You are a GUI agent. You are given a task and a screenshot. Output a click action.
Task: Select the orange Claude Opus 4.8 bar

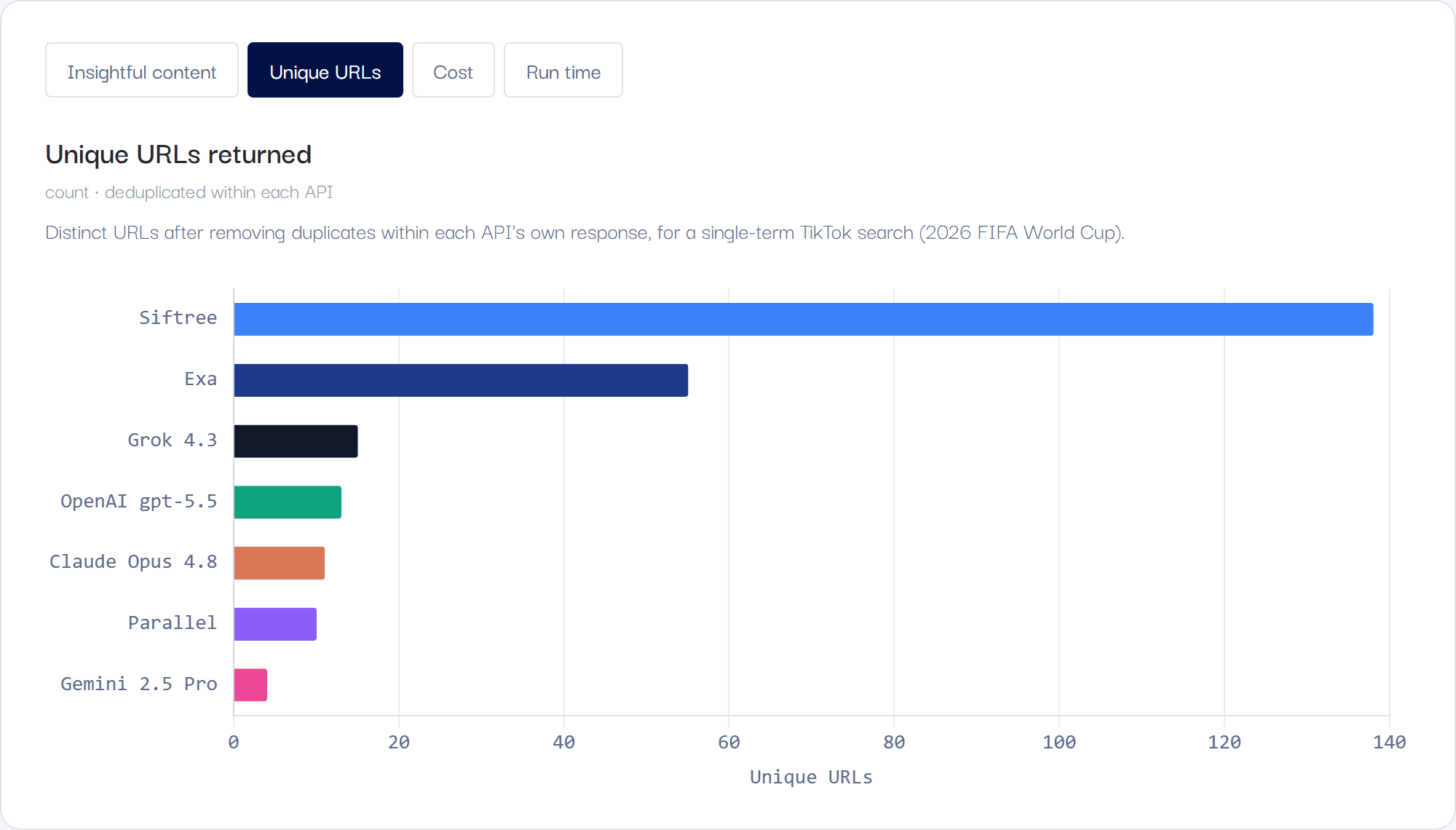280,563
